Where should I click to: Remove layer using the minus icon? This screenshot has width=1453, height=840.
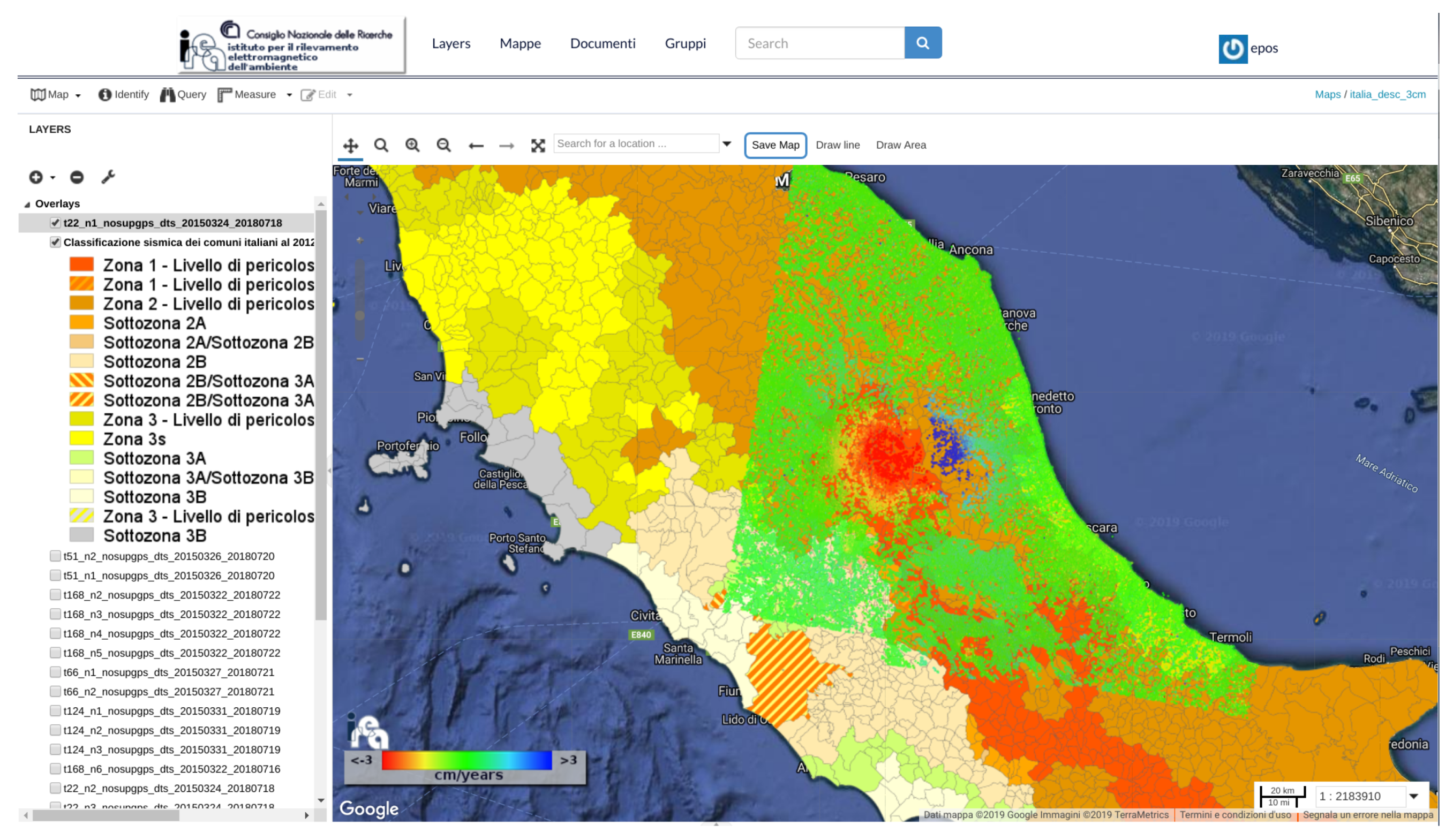click(77, 178)
